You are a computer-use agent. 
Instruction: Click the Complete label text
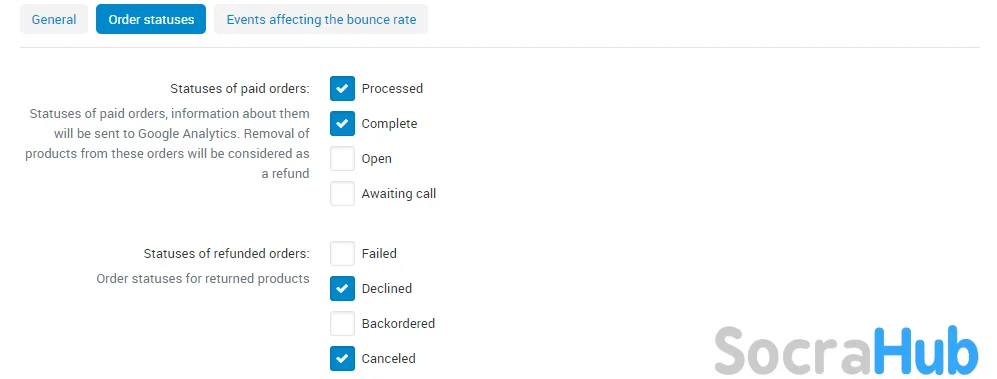click(x=389, y=123)
